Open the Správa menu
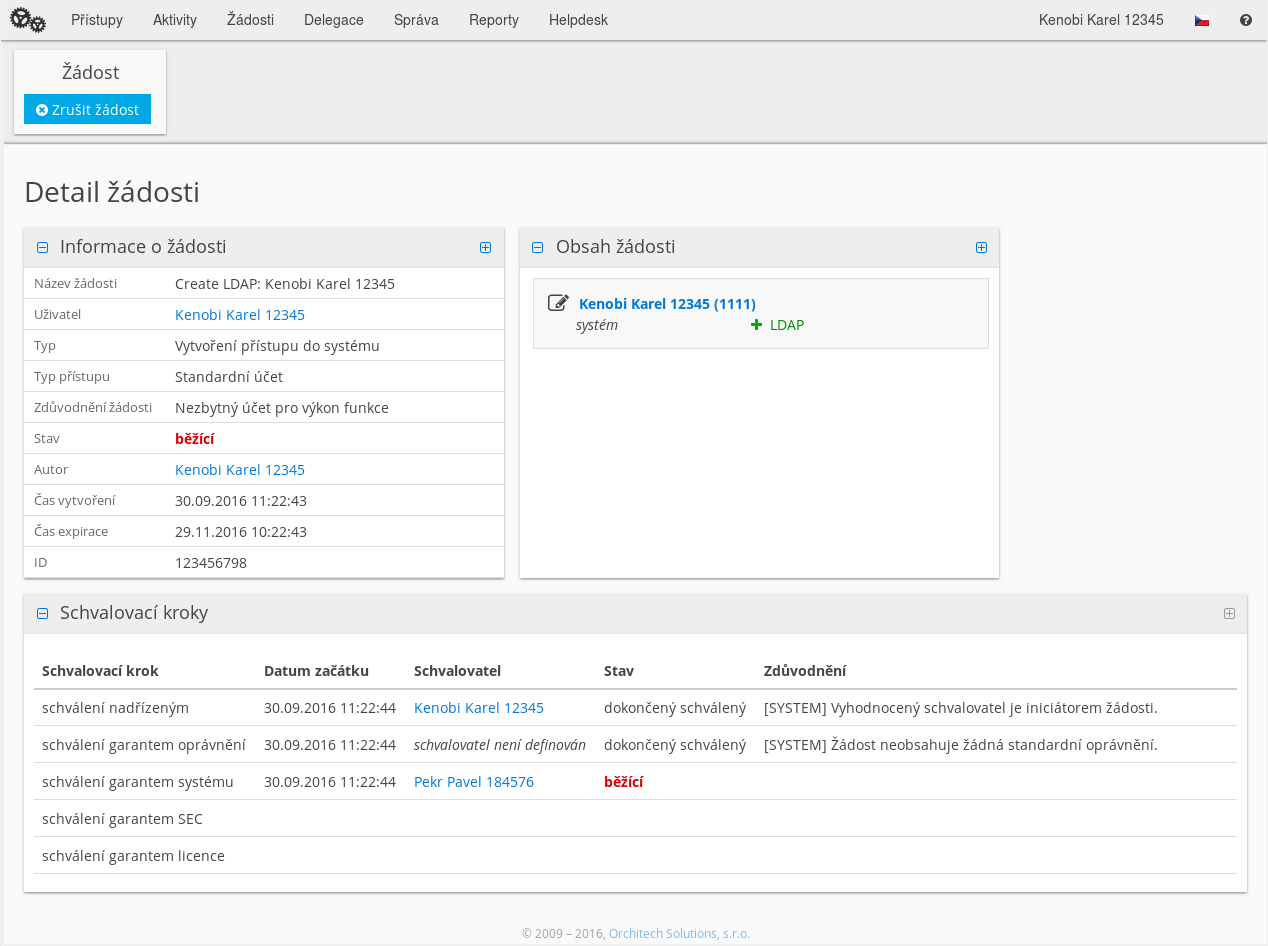 (x=416, y=20)
